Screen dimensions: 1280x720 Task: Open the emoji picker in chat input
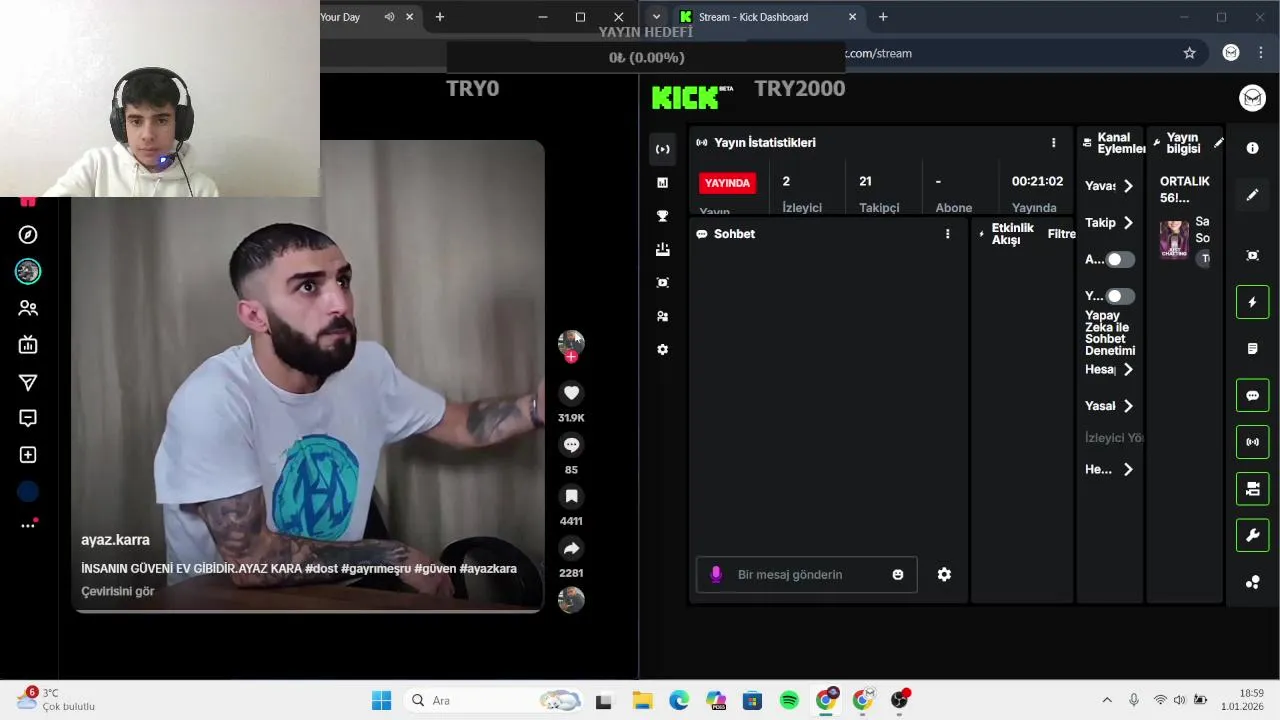898,575
